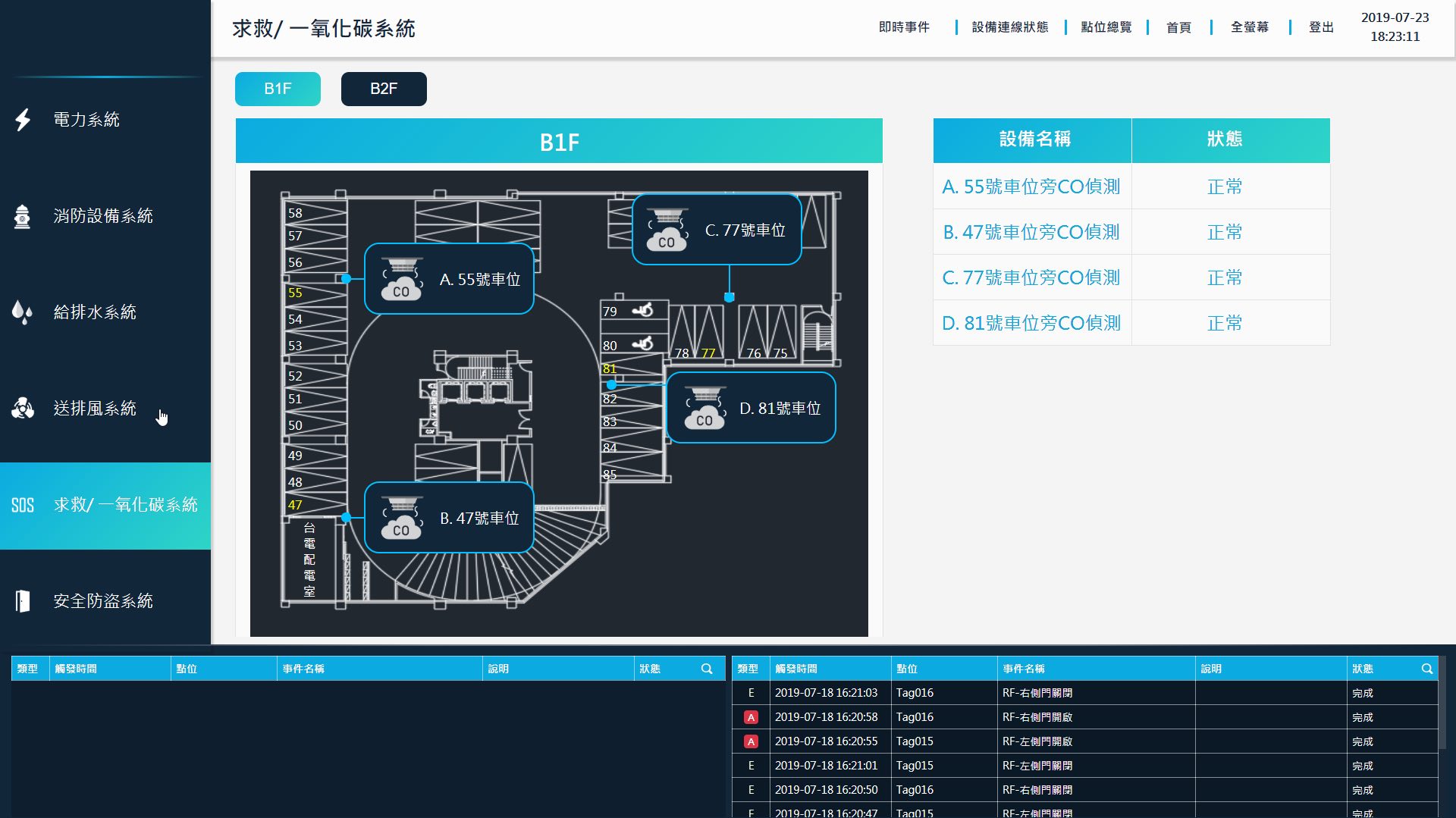Select D. 81號車位旁CO偵測 device row
Screen dimensions: 1456x818
pos(1131,323)
